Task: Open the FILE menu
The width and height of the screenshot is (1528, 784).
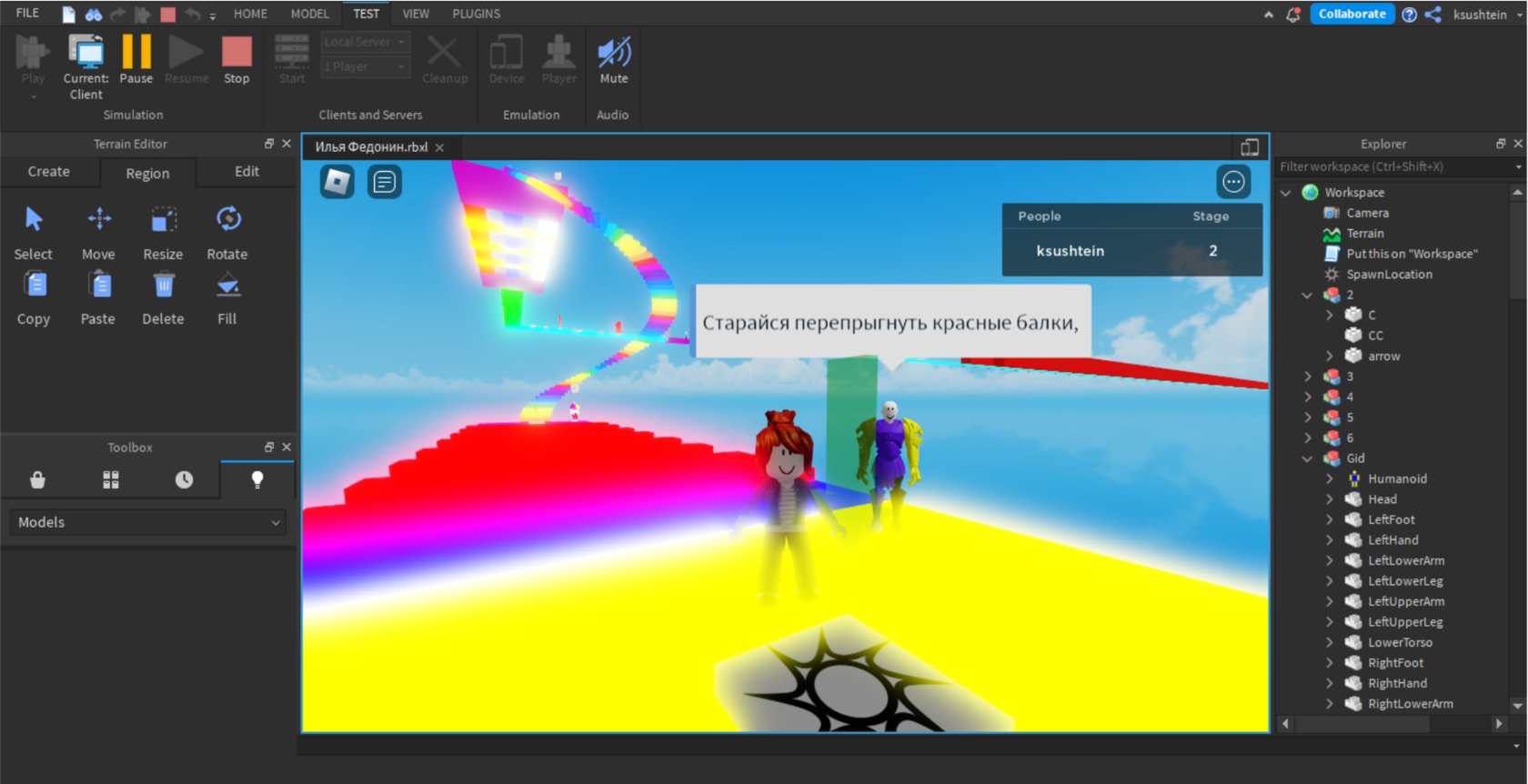Action: tap(27, 14)
